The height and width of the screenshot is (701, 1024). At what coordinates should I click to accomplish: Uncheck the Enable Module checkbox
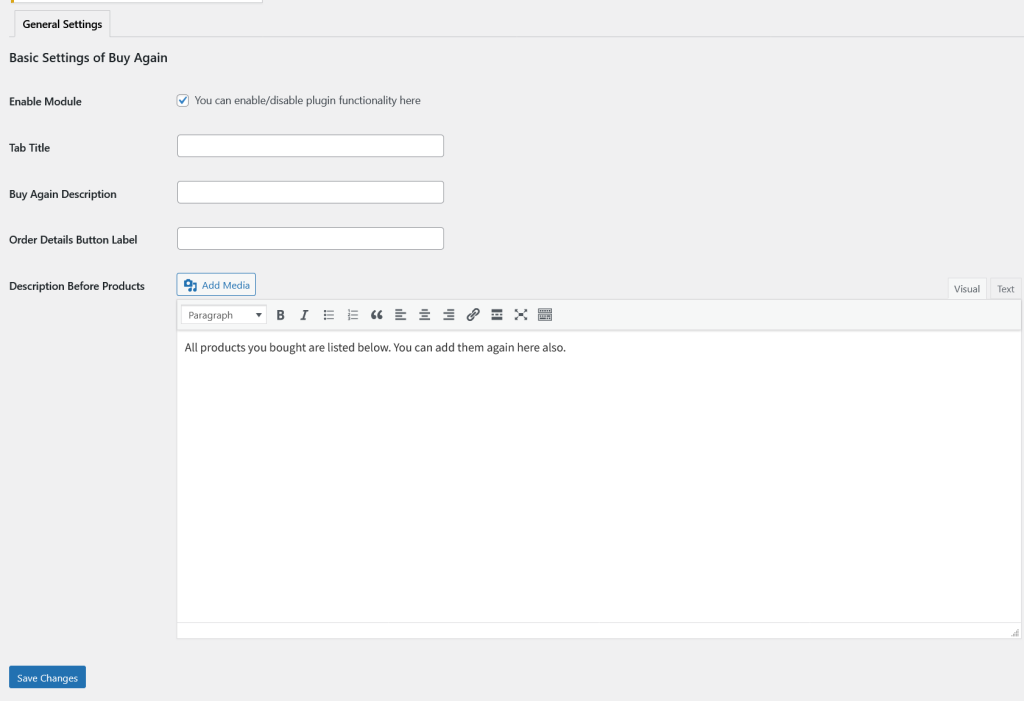click(x=183, y=101)
